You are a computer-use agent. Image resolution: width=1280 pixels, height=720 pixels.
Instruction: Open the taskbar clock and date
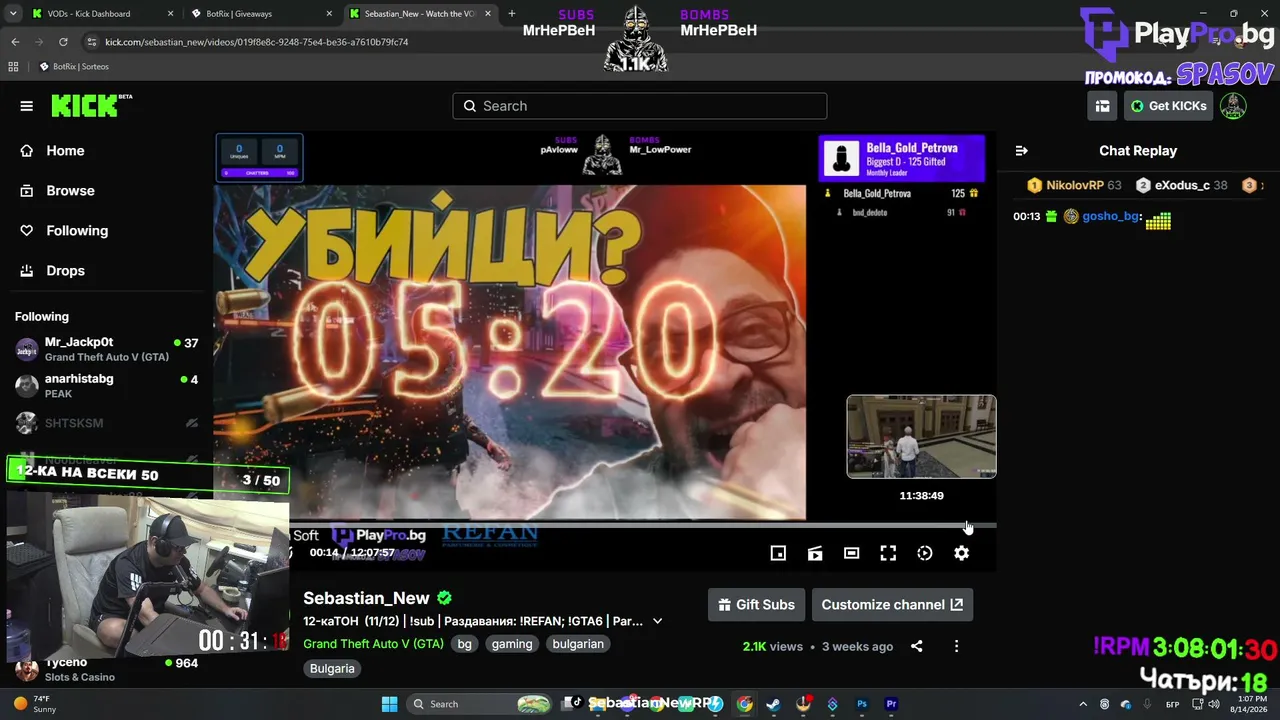coord(1248,704)
